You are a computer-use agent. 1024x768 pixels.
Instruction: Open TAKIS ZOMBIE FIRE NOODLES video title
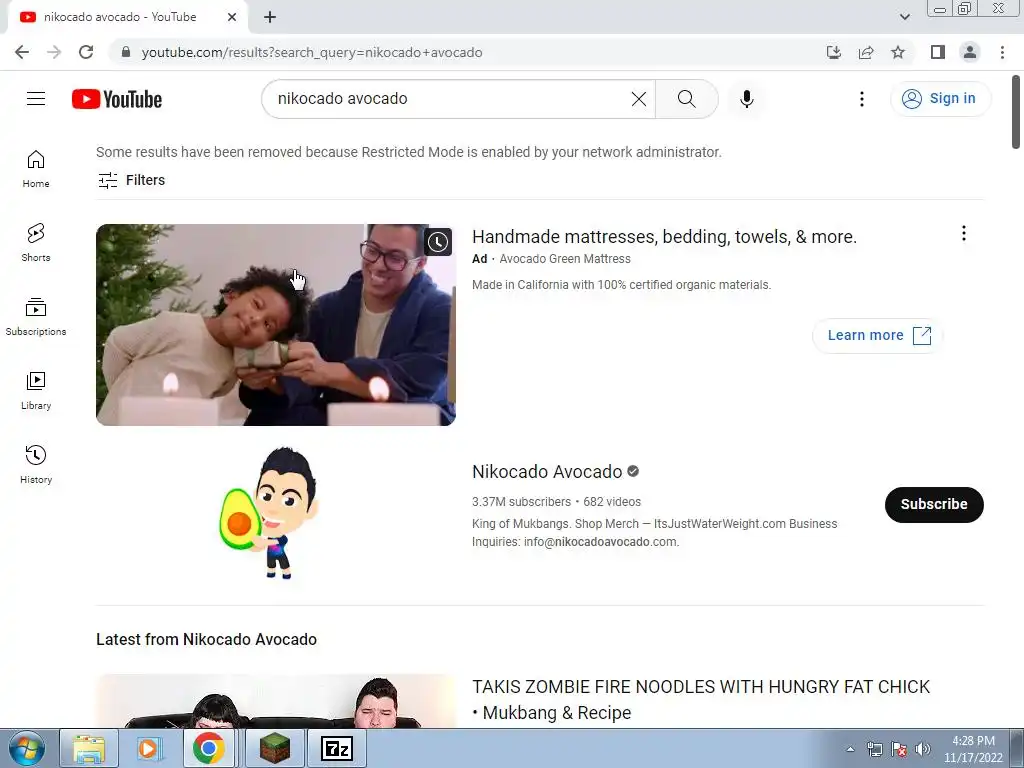point(701,699)
